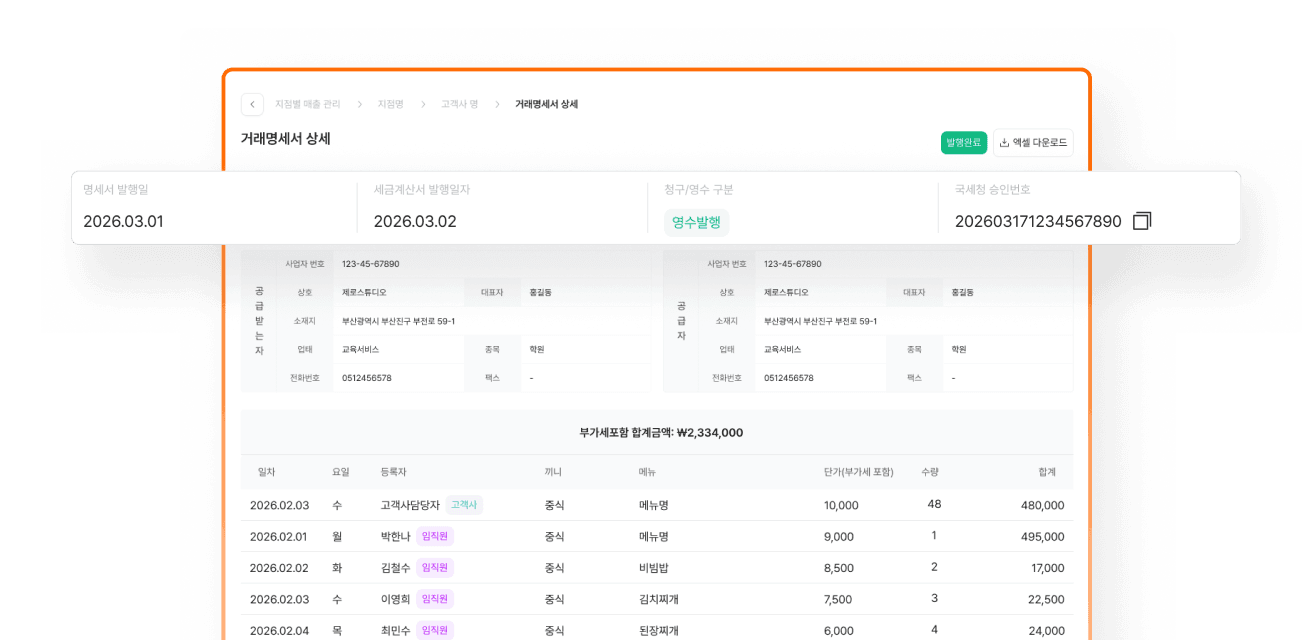The image size is (1312, 640).
Task: Click 0512456578 in the 공급받는자 table
Action: click(x=367, y=378)
